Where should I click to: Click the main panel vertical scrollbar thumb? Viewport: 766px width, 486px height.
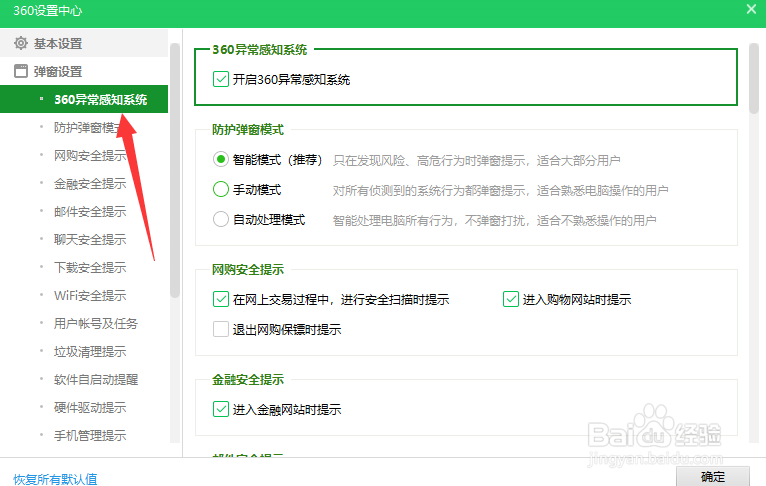tap(754, 78)
